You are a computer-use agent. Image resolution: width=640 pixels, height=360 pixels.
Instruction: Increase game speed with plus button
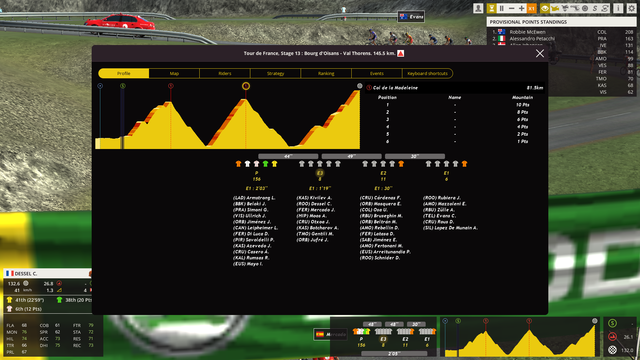[521, 8]
